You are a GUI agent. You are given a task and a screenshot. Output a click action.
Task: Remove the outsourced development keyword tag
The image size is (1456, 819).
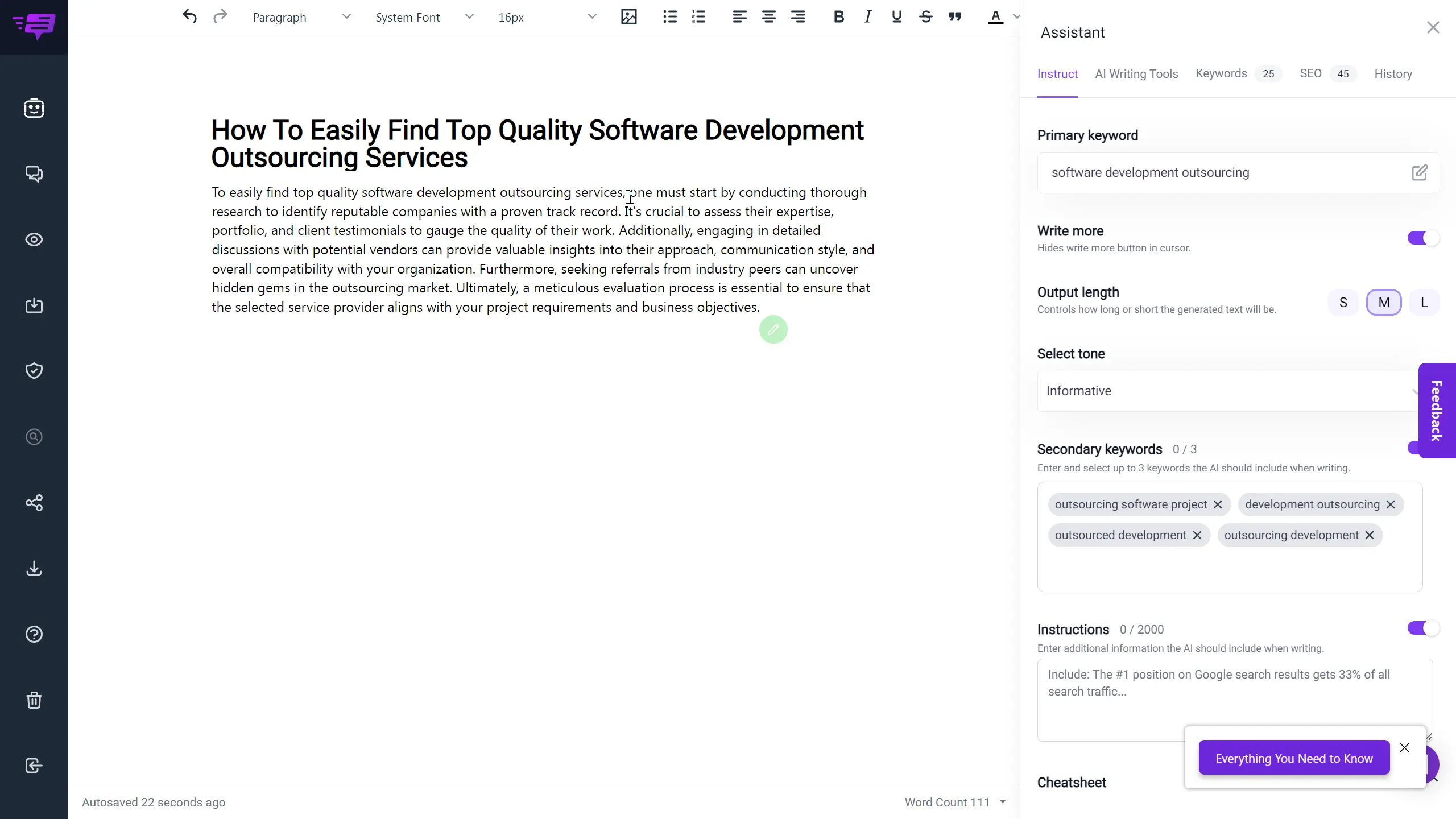pos(1197,536)
